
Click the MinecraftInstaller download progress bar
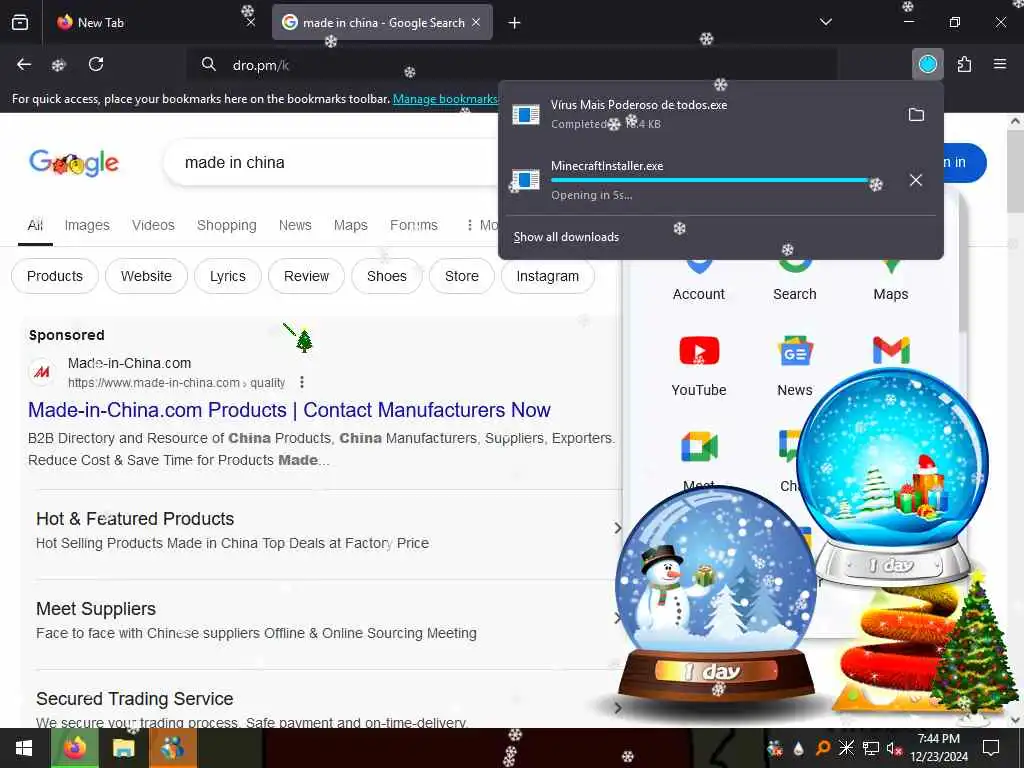[x=712, y=180]
